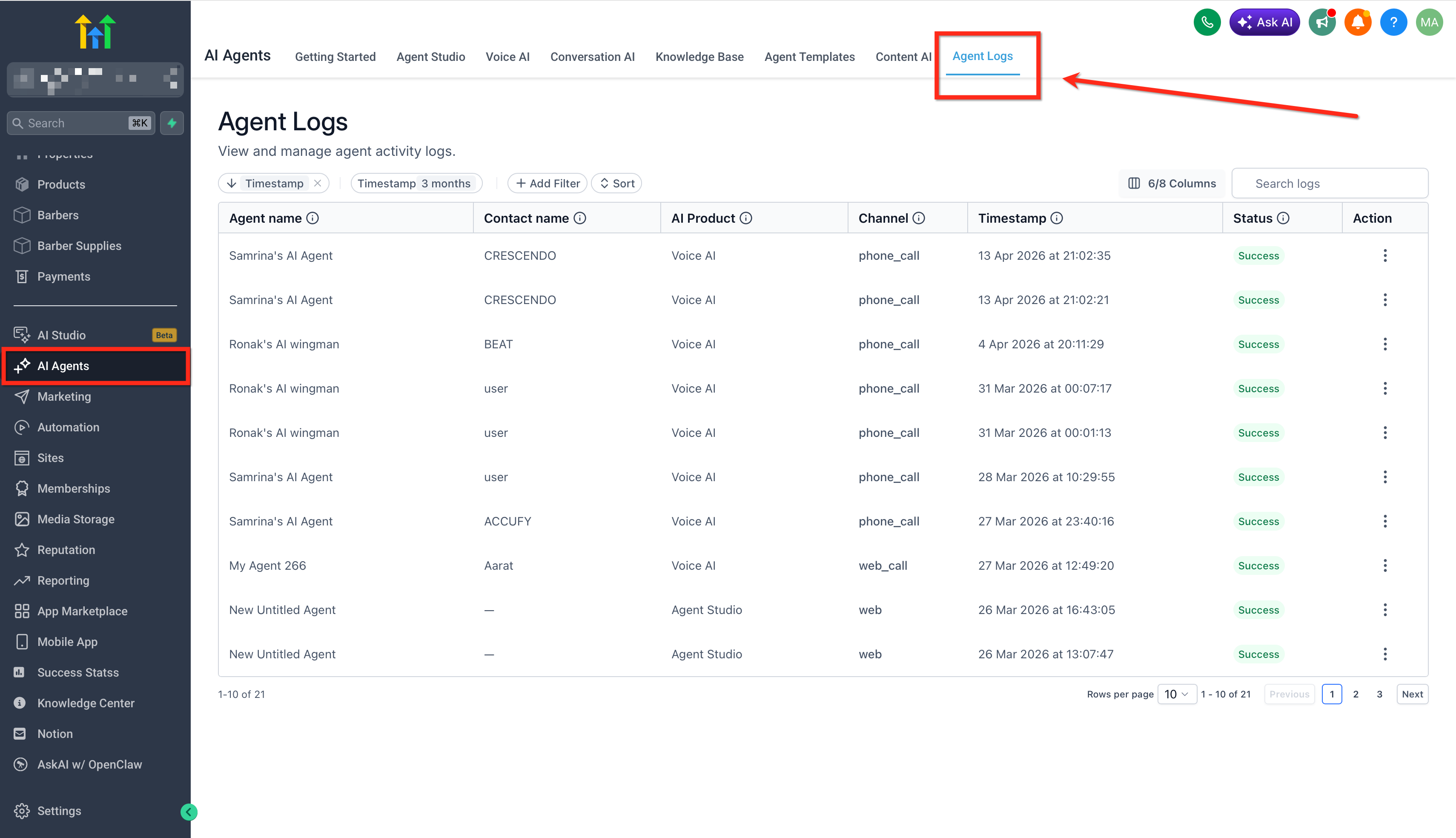The image size is (1456, 838).
Task: Go to the Next page
Action: (1412, 694)
